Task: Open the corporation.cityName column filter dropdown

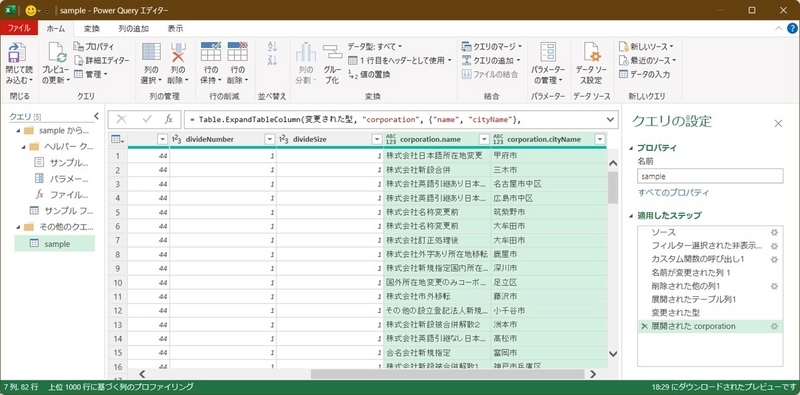Action: (600, 139)
